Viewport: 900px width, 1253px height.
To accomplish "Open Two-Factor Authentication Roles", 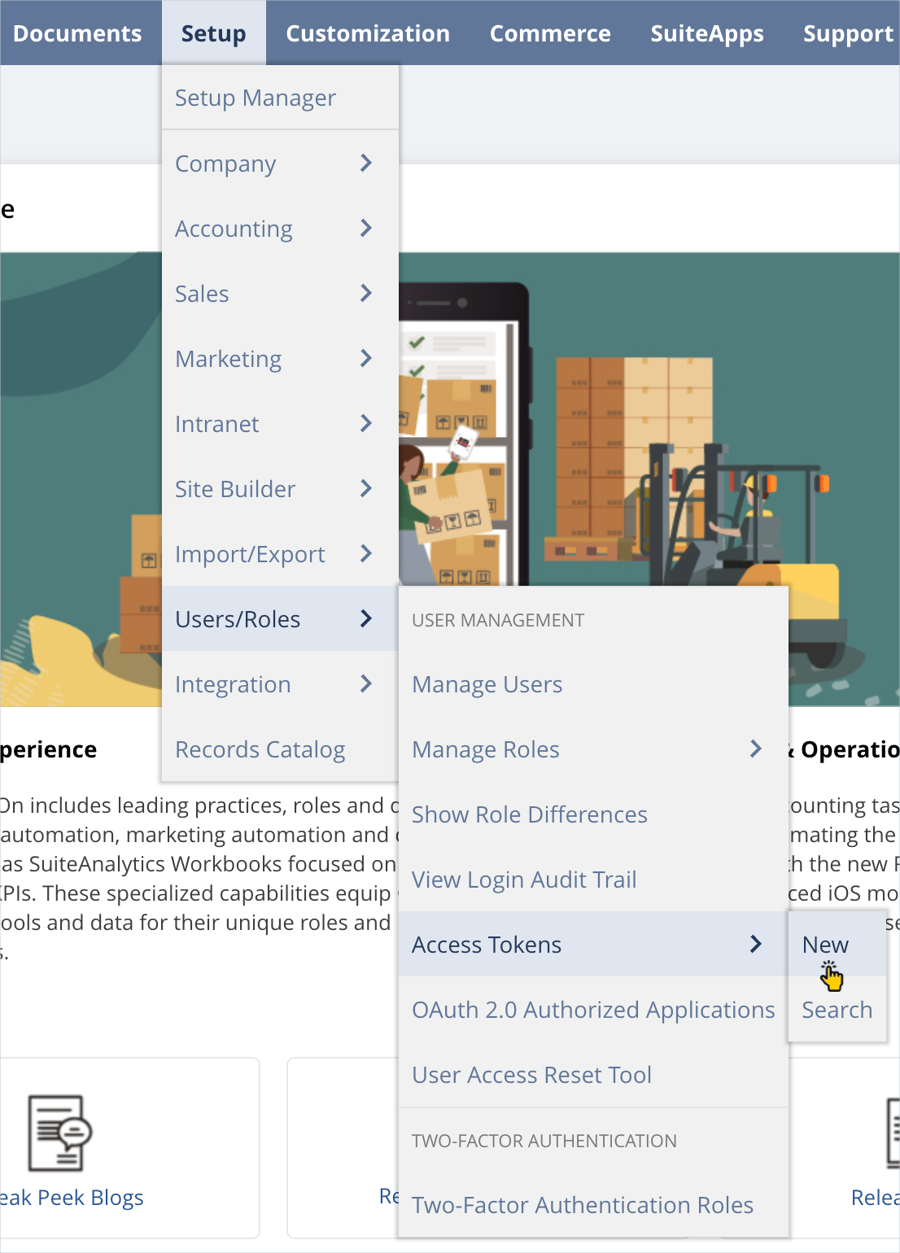I will 582,1205.
